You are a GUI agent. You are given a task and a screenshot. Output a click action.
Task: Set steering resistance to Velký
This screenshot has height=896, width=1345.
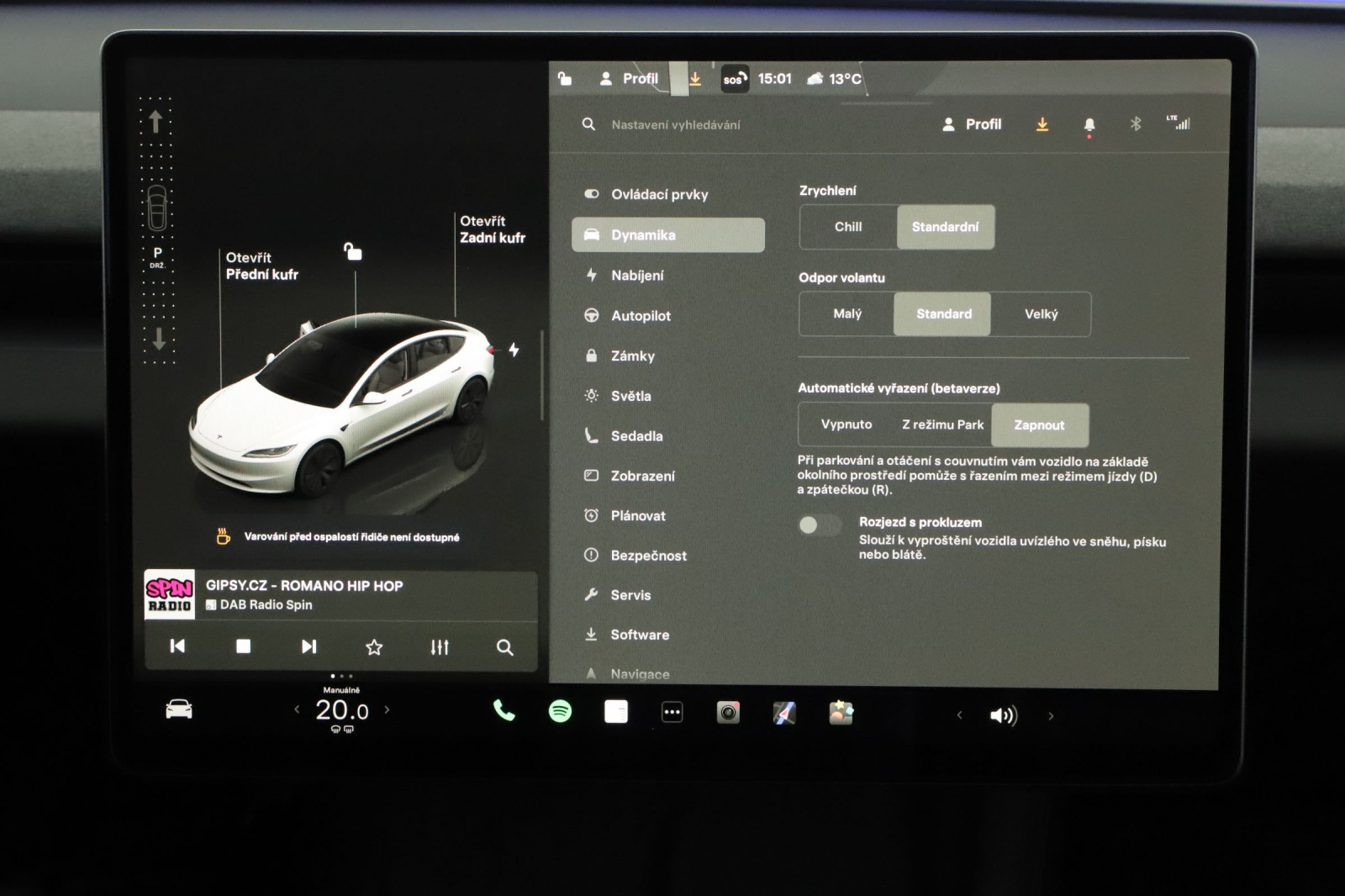1041,314
